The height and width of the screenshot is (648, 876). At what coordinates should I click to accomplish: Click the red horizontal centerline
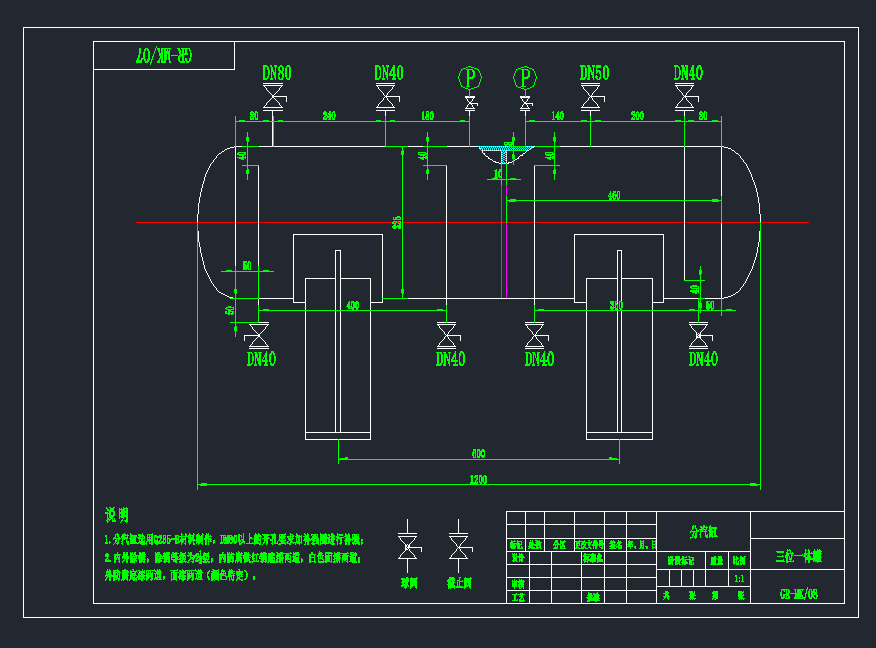150,222
